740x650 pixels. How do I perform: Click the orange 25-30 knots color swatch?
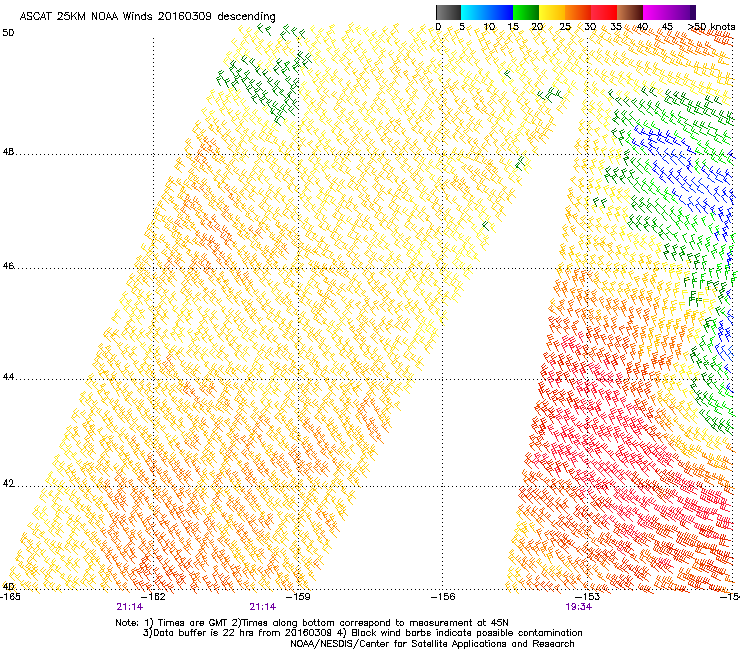578,12
